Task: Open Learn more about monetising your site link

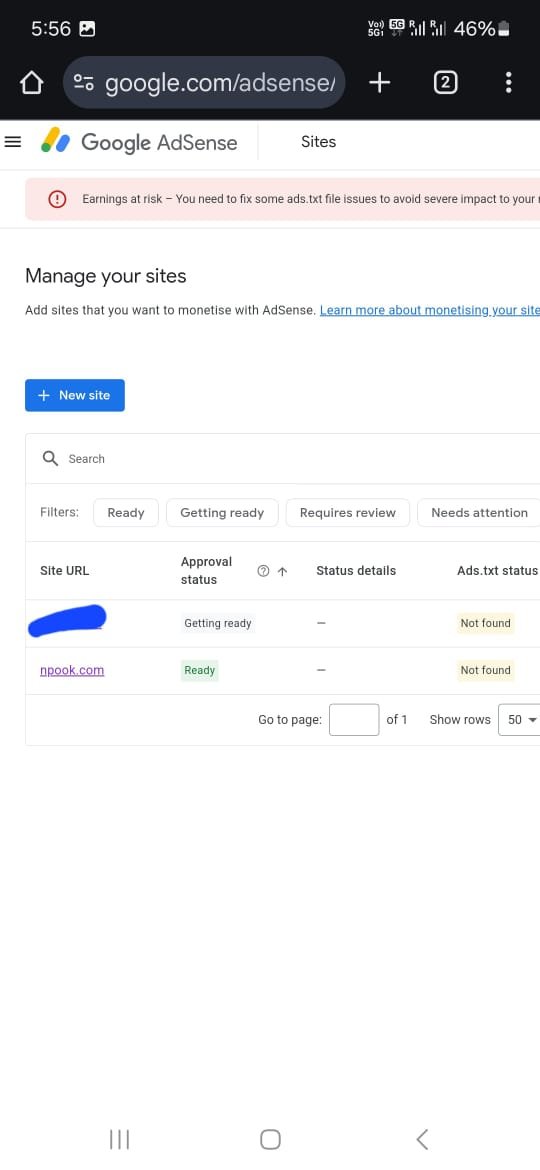Action: [x=430, y=310]
